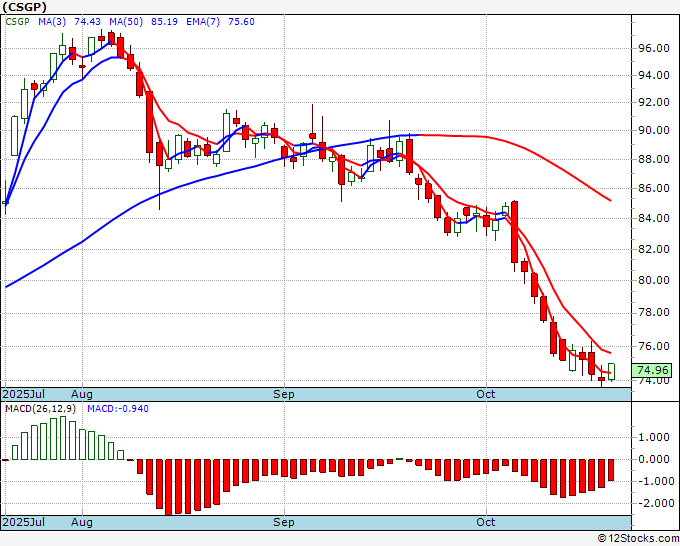Click the -2.000 MACD axis label
The width and height of the screenshot is (680, 546).
[654, 503]
